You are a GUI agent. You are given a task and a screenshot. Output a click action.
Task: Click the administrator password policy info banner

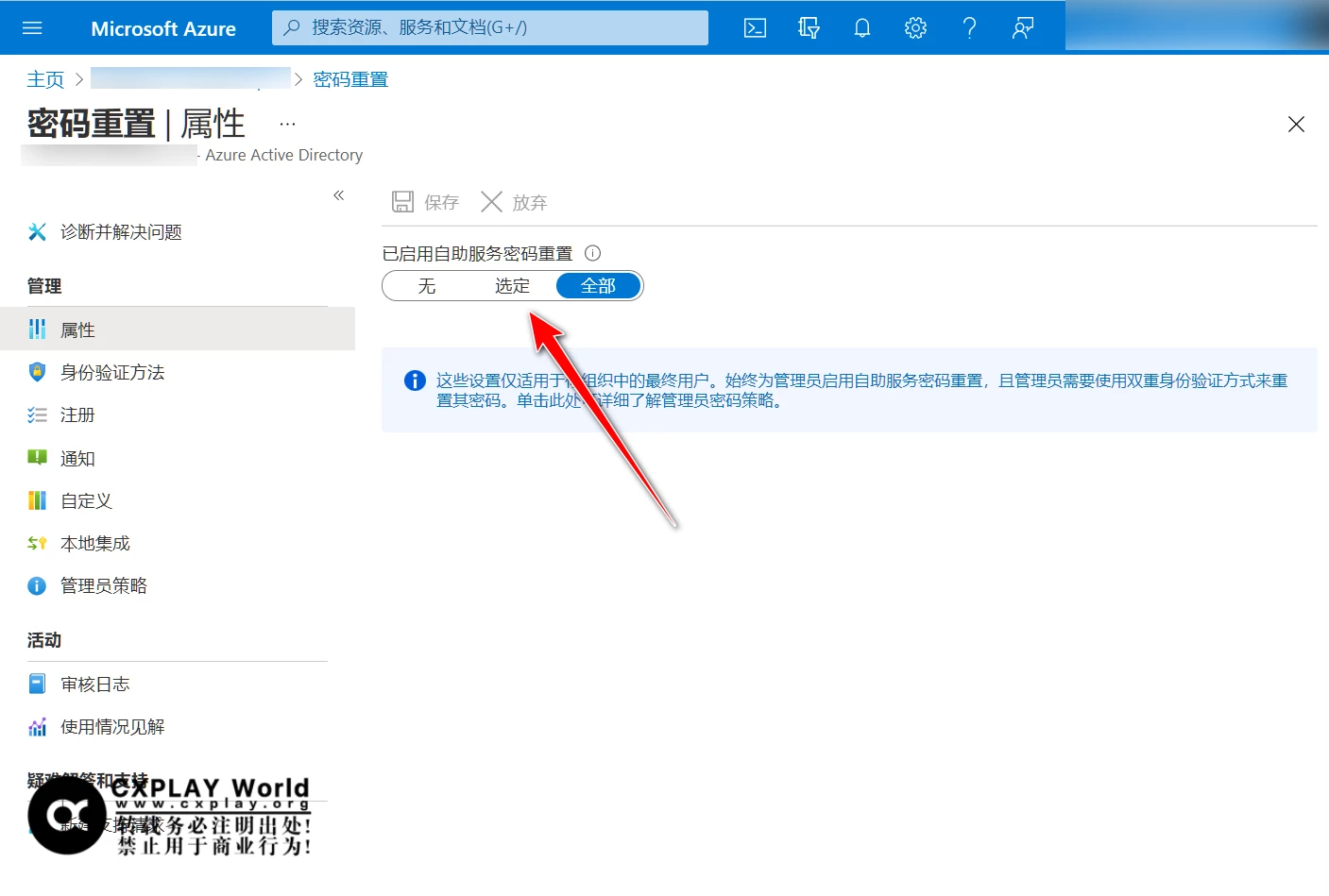[x=849, y=390]
